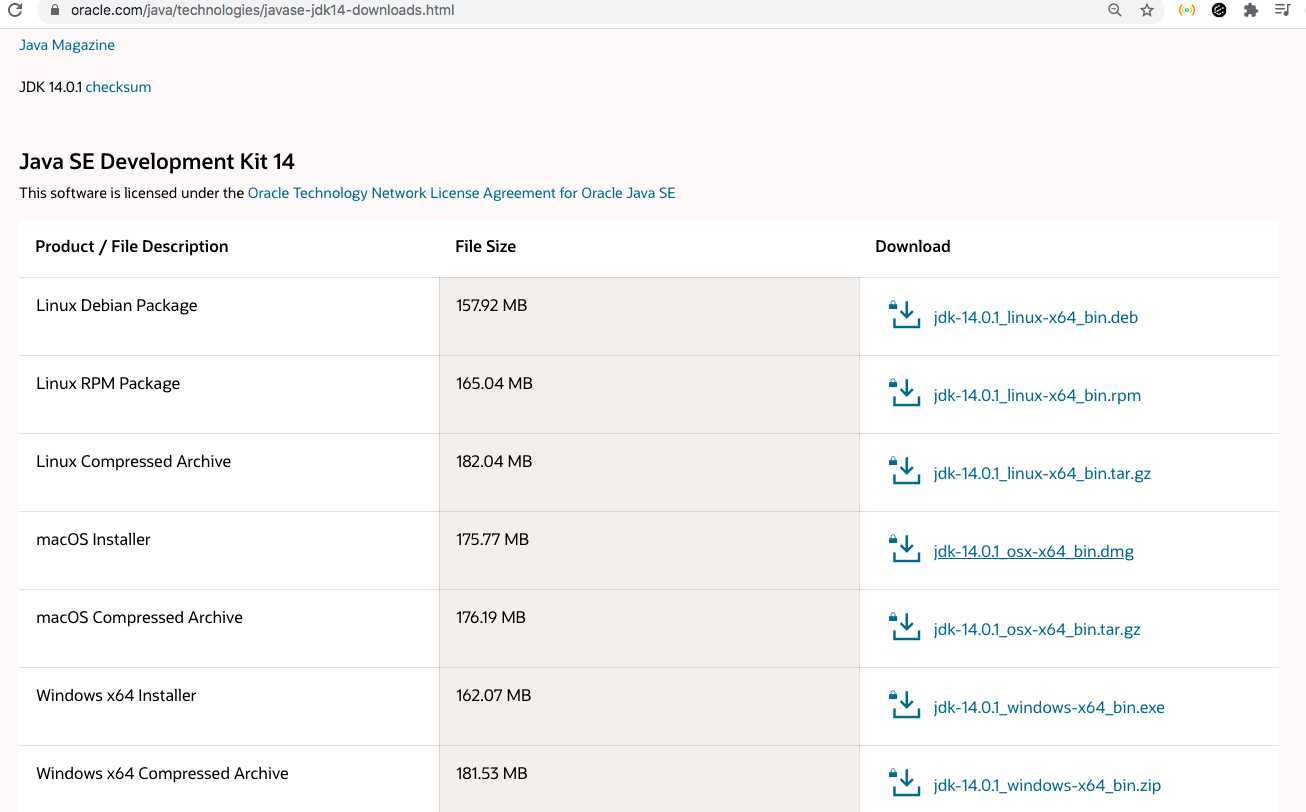Viewport: 1306px width, 812px height.
Task: Click download icon for Windows x64 Compressed Archive
Action: click(x=904, y=783)
